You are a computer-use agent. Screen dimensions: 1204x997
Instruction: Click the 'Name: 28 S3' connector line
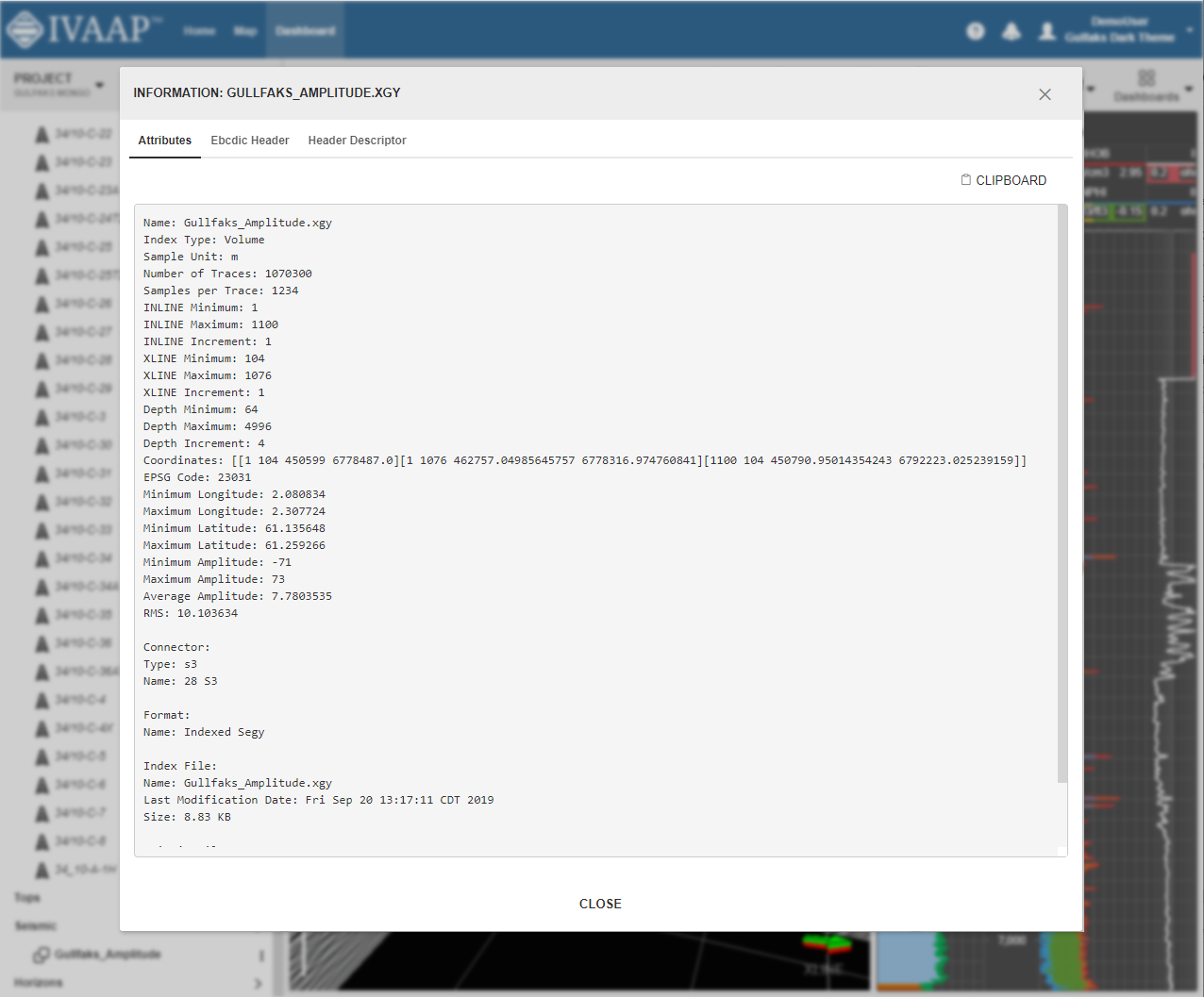(180, 681)
